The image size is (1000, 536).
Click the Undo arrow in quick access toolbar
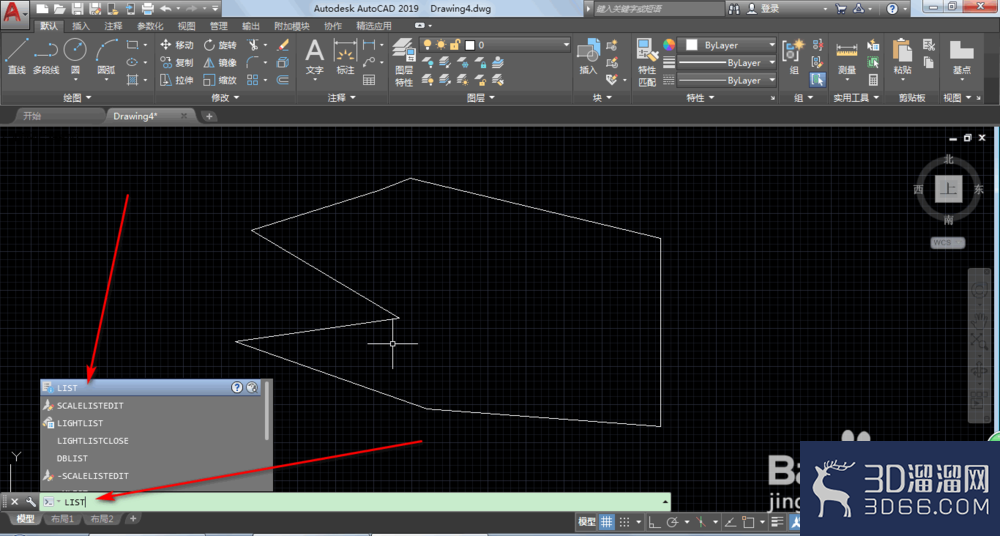point(165,9)
